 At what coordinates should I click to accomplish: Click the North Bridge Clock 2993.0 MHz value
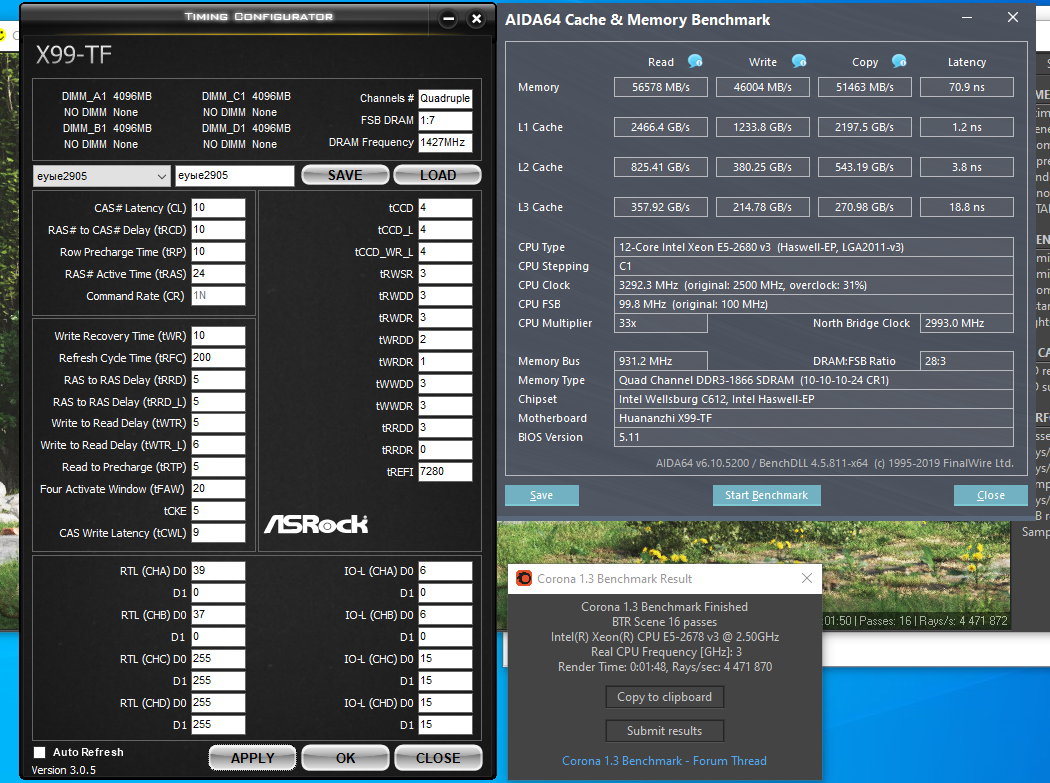pos(967,324)
